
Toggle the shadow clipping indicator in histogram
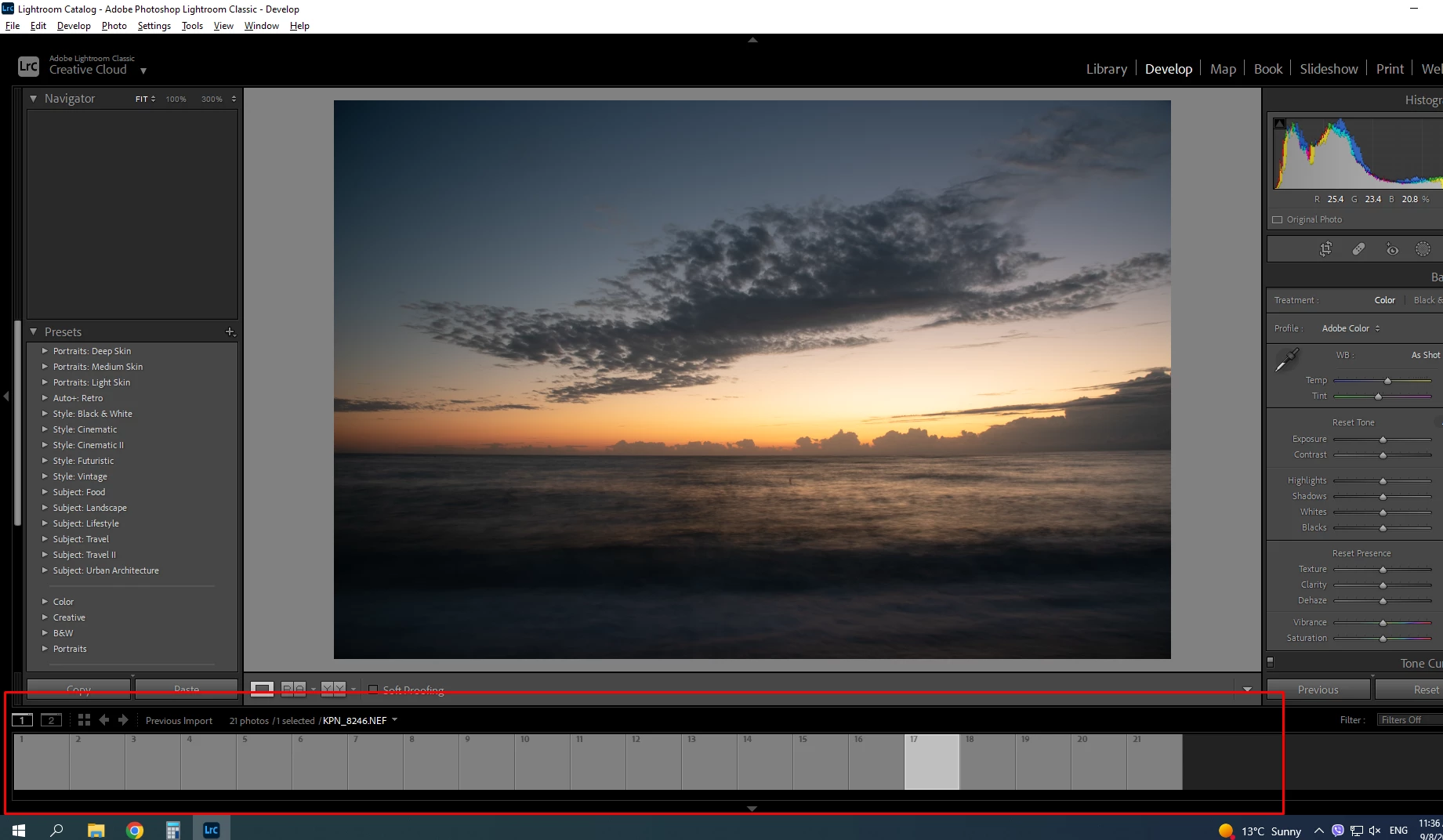tap(1280, 124)
